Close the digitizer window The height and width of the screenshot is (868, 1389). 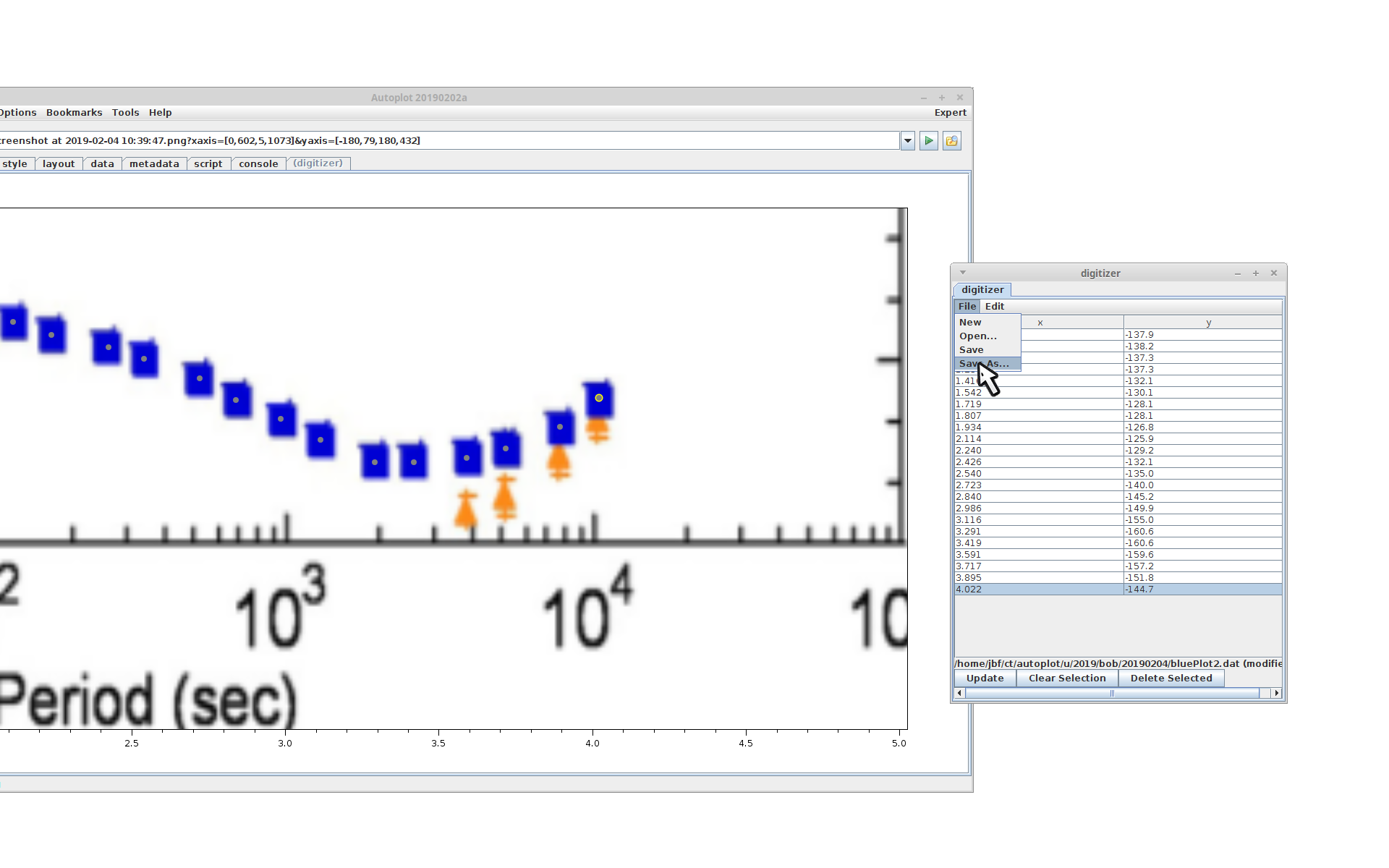click(x=1274, y=273)
